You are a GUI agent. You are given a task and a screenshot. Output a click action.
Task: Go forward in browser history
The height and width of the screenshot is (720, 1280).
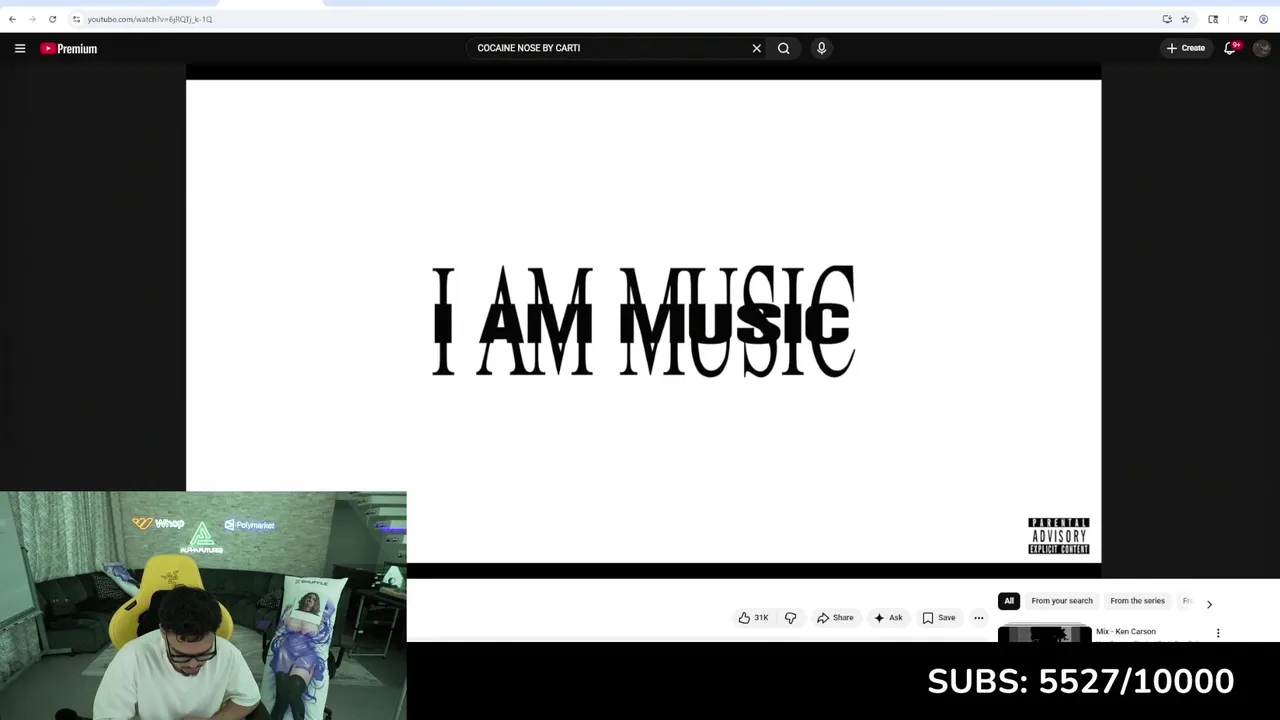click(32, 19)
